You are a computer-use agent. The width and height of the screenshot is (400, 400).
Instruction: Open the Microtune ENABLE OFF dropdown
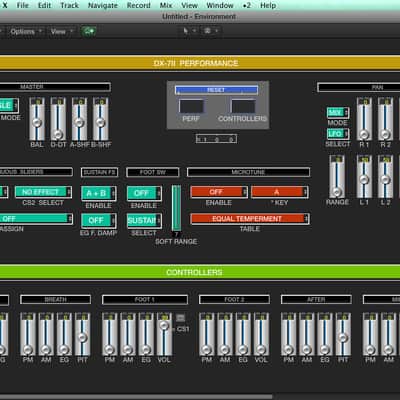(219, 192)
